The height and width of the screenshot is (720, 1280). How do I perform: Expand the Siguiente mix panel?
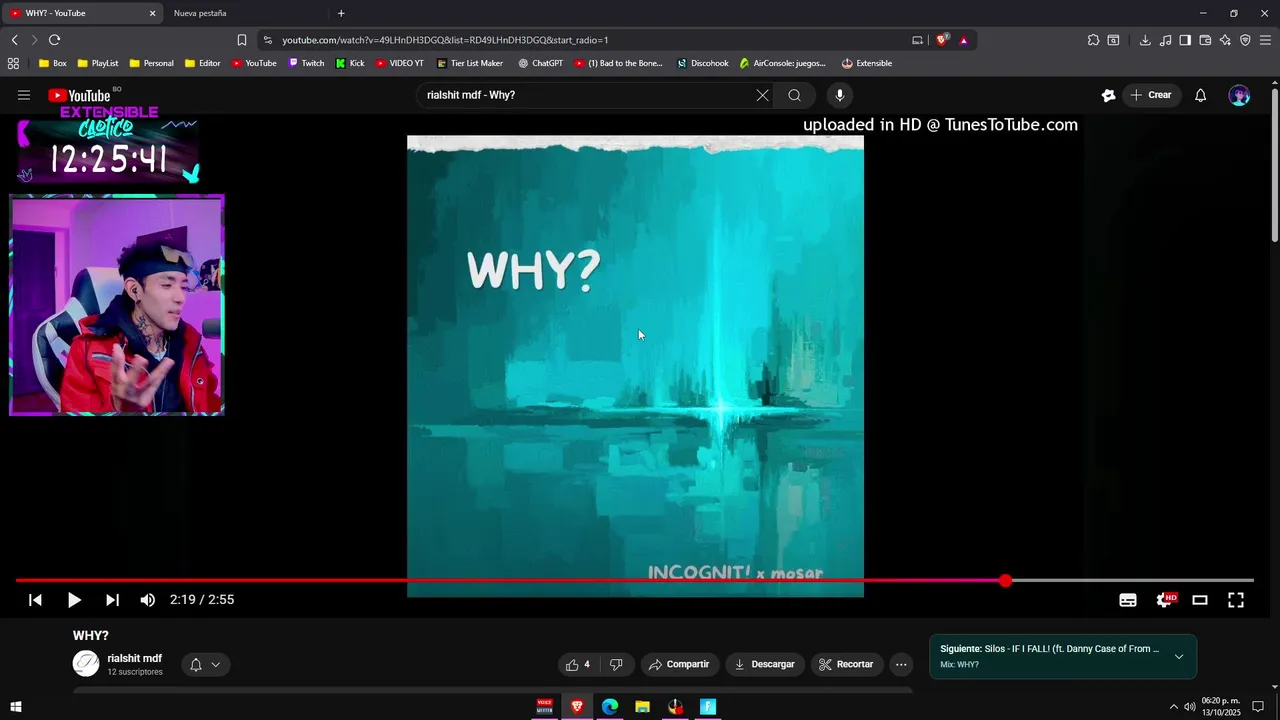pyautogui.click(x=1179, y=657)
